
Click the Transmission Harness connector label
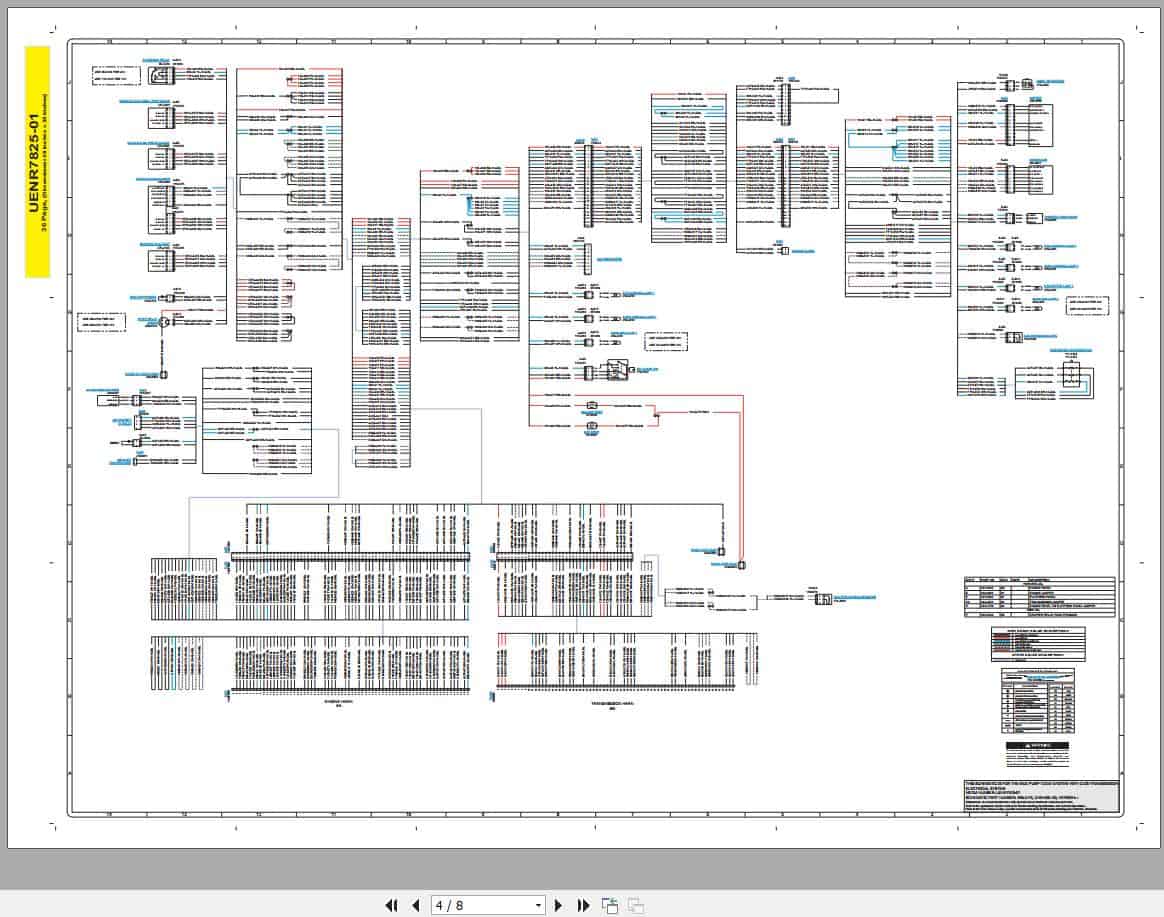(612, 705)
